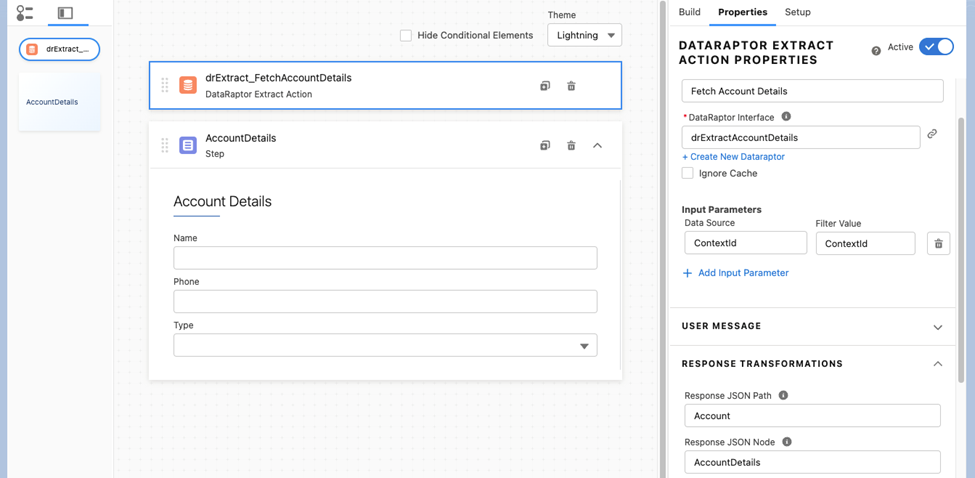Open help icon next to Active
The image size is (975, 478).
876,51
